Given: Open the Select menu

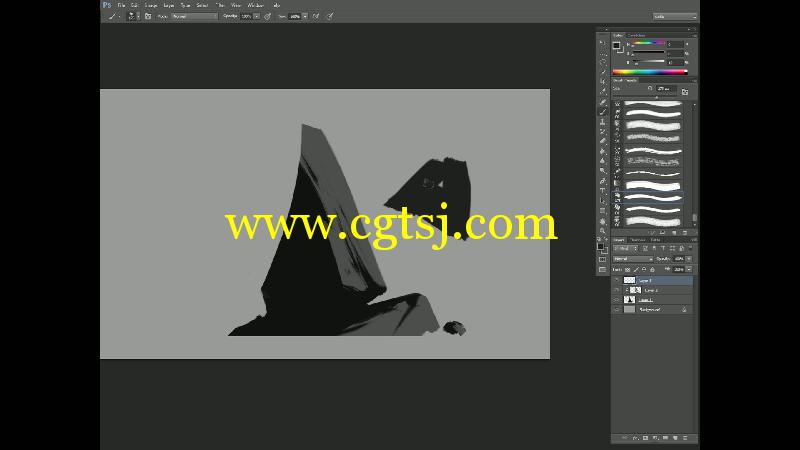Looking at the screenshot, I should pyautogui.click(x=202, y=5).
